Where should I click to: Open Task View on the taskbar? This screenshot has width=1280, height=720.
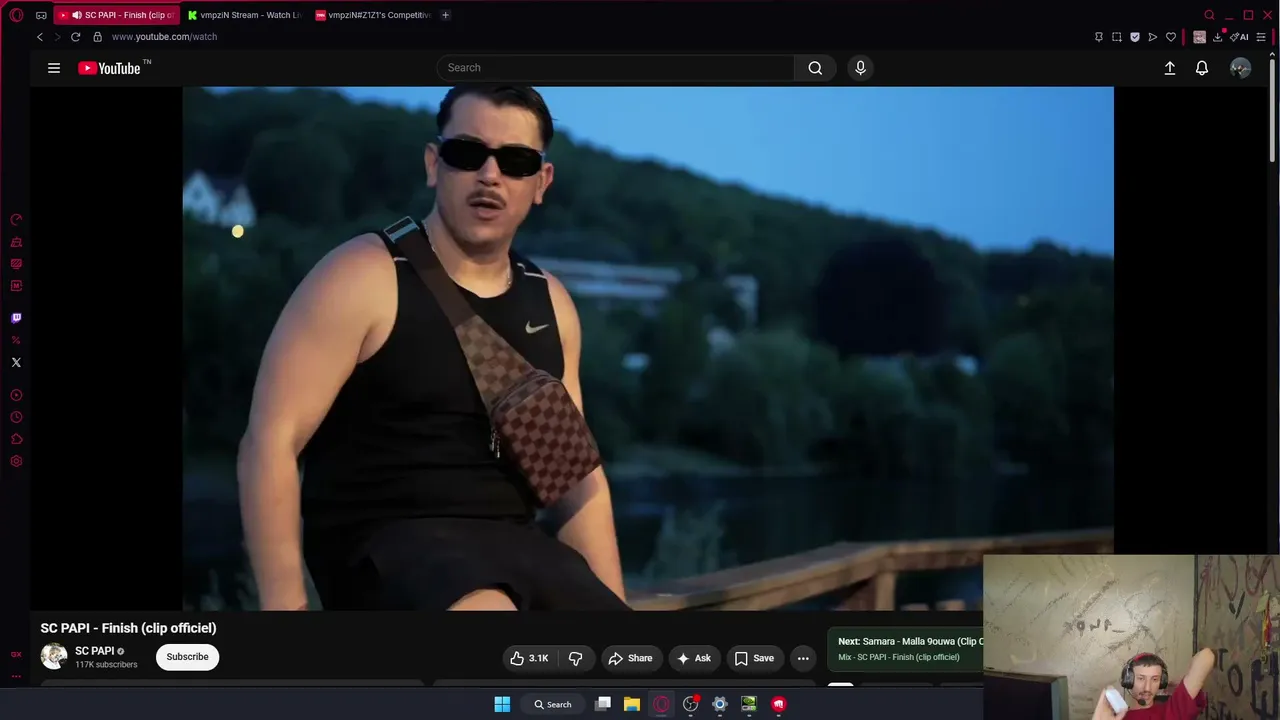[x=603, y=704]
